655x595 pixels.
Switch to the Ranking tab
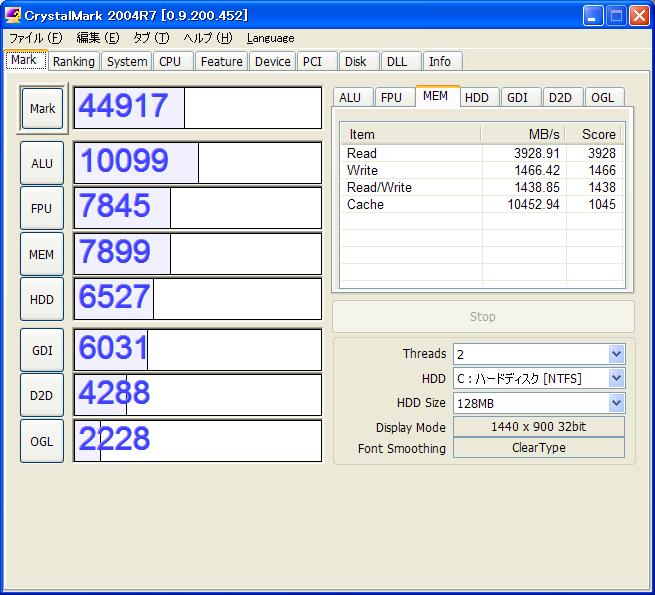[x=74, y=61]
